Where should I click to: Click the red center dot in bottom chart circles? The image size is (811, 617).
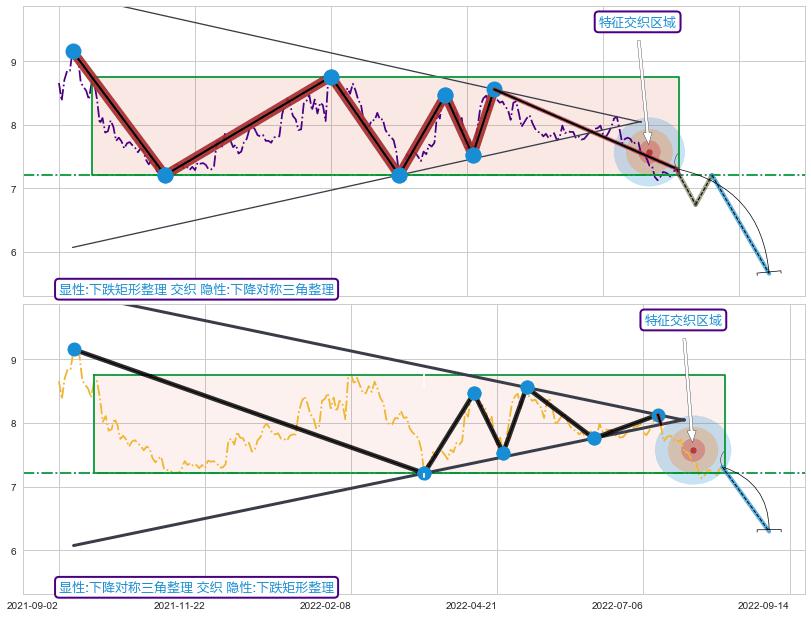point(693,450)
